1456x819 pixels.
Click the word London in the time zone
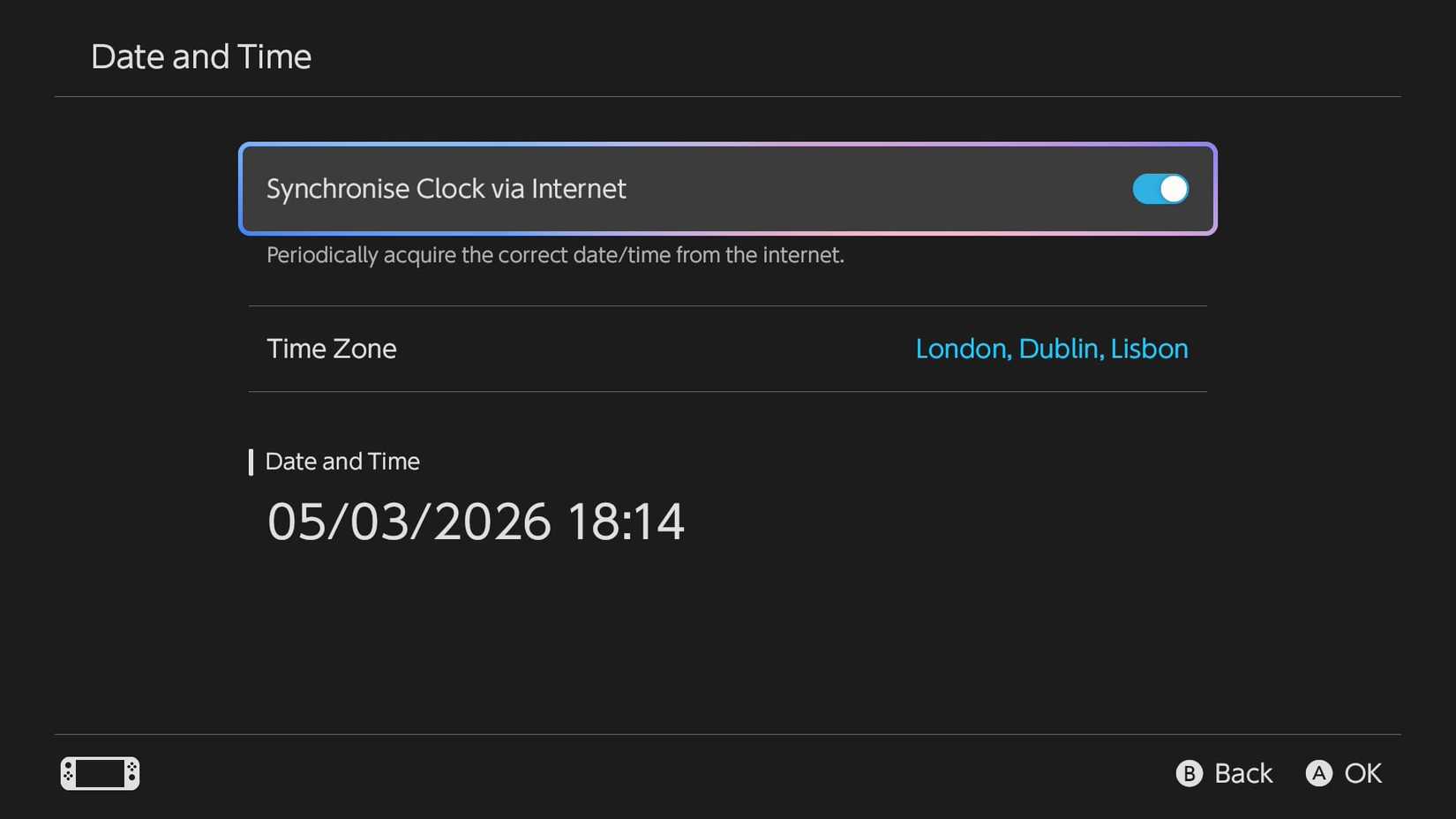[x=961, y=349]
